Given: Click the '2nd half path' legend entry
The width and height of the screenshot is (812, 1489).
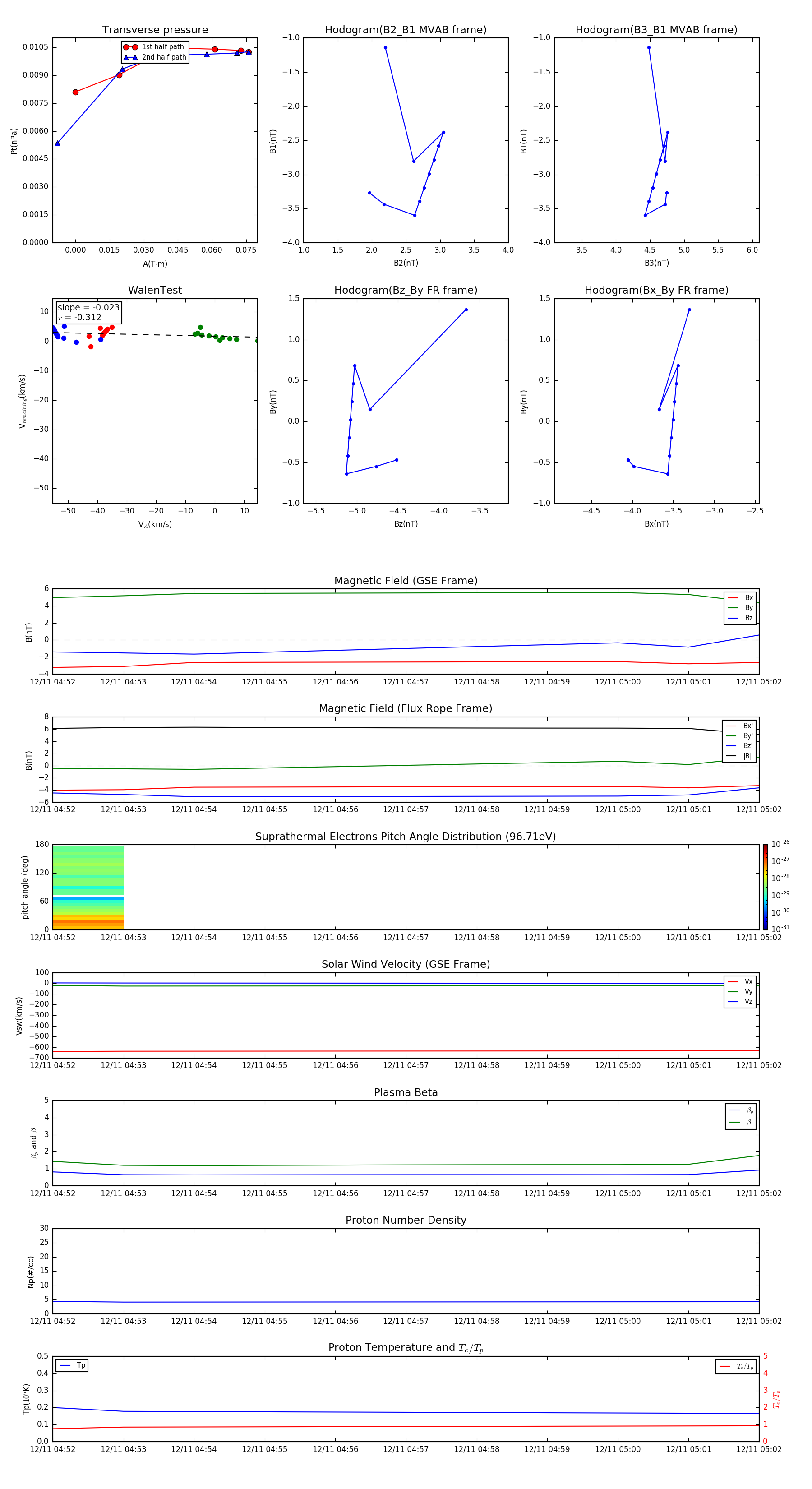Looking at the screenshot, I should (156, 57).
